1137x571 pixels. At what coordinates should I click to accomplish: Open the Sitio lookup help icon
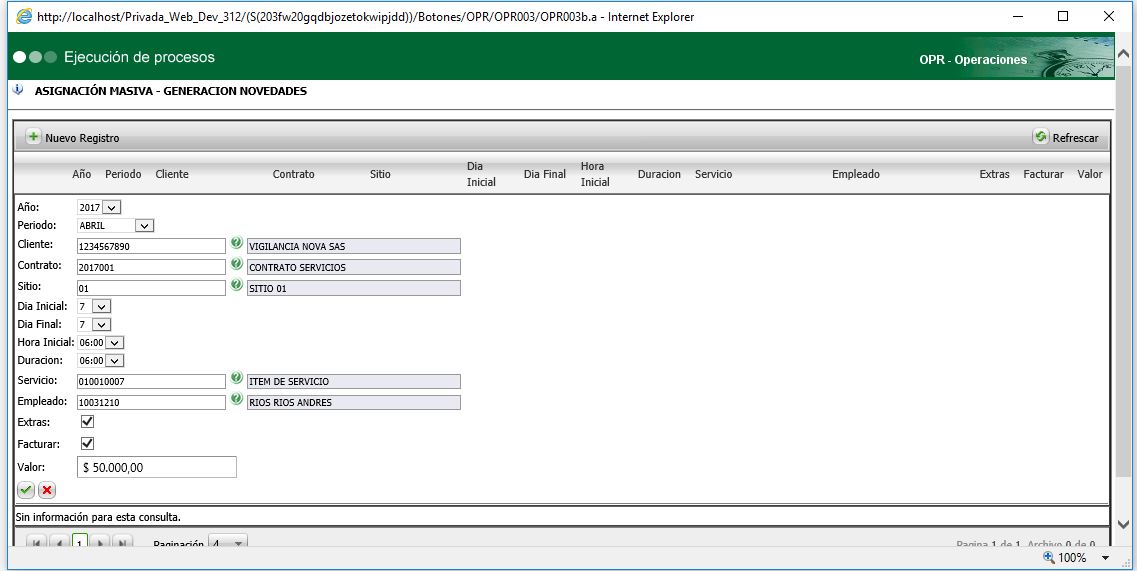point(236,286)
